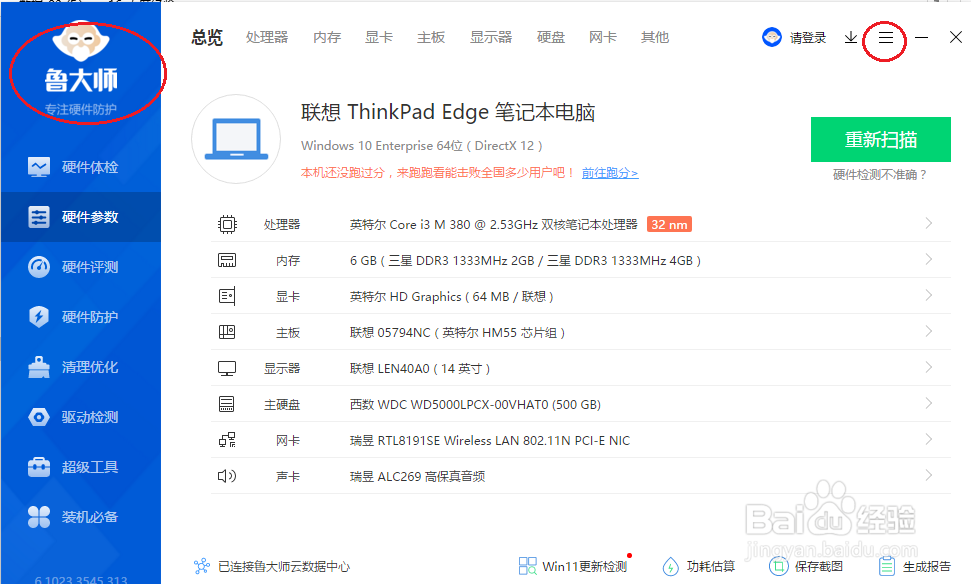Expand the 网卡 row chevron

[928, 440]
